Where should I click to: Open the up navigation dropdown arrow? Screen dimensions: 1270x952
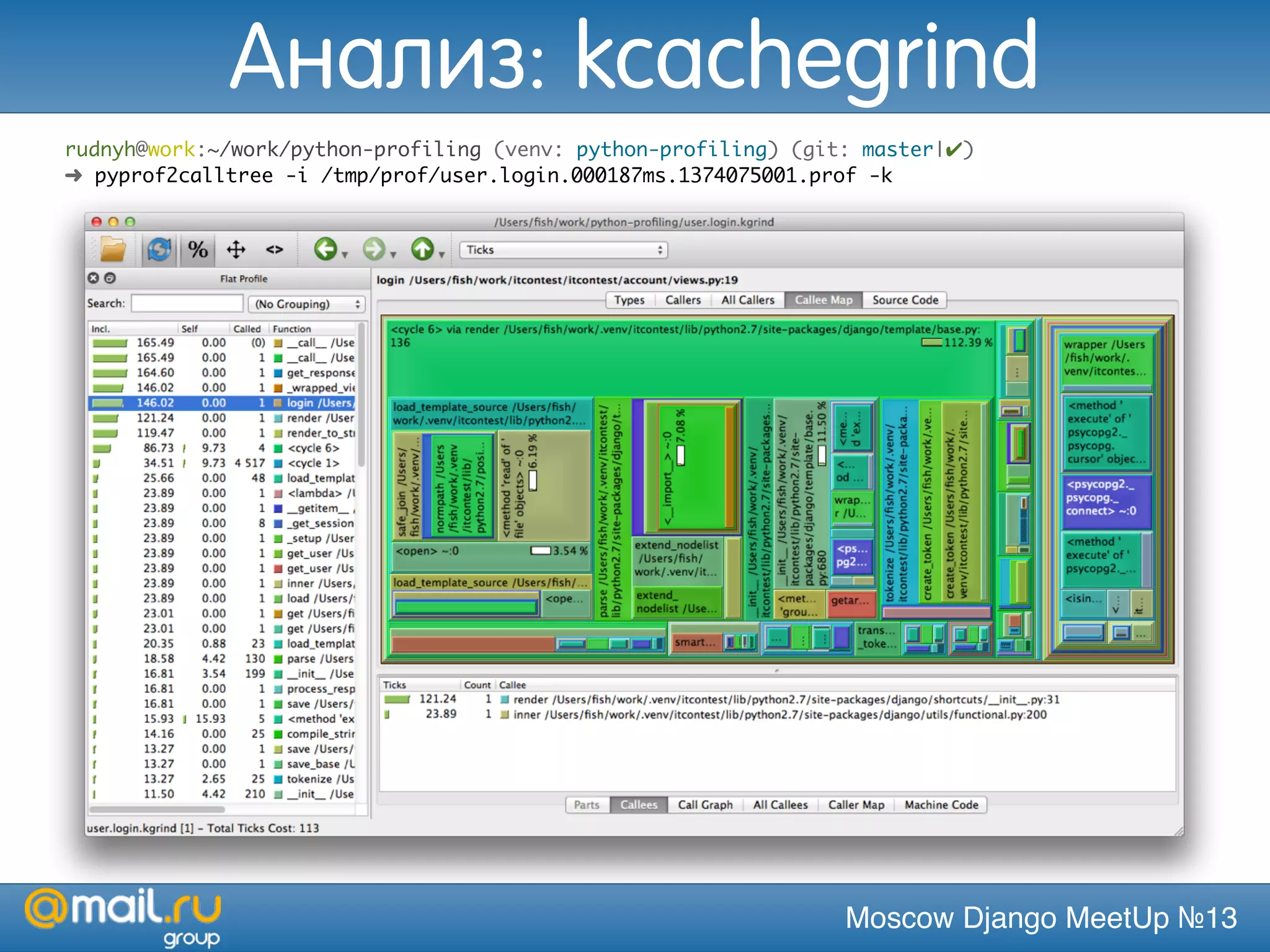click(x=442, y=255)
